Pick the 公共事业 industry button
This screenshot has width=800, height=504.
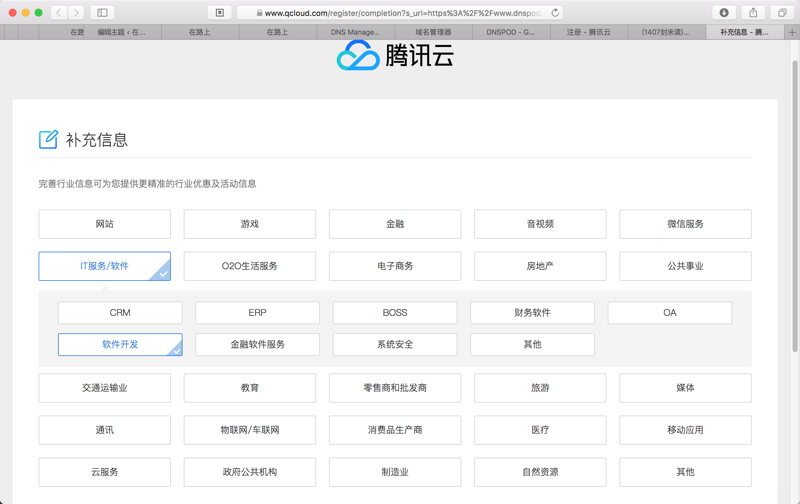coord(685,266)
